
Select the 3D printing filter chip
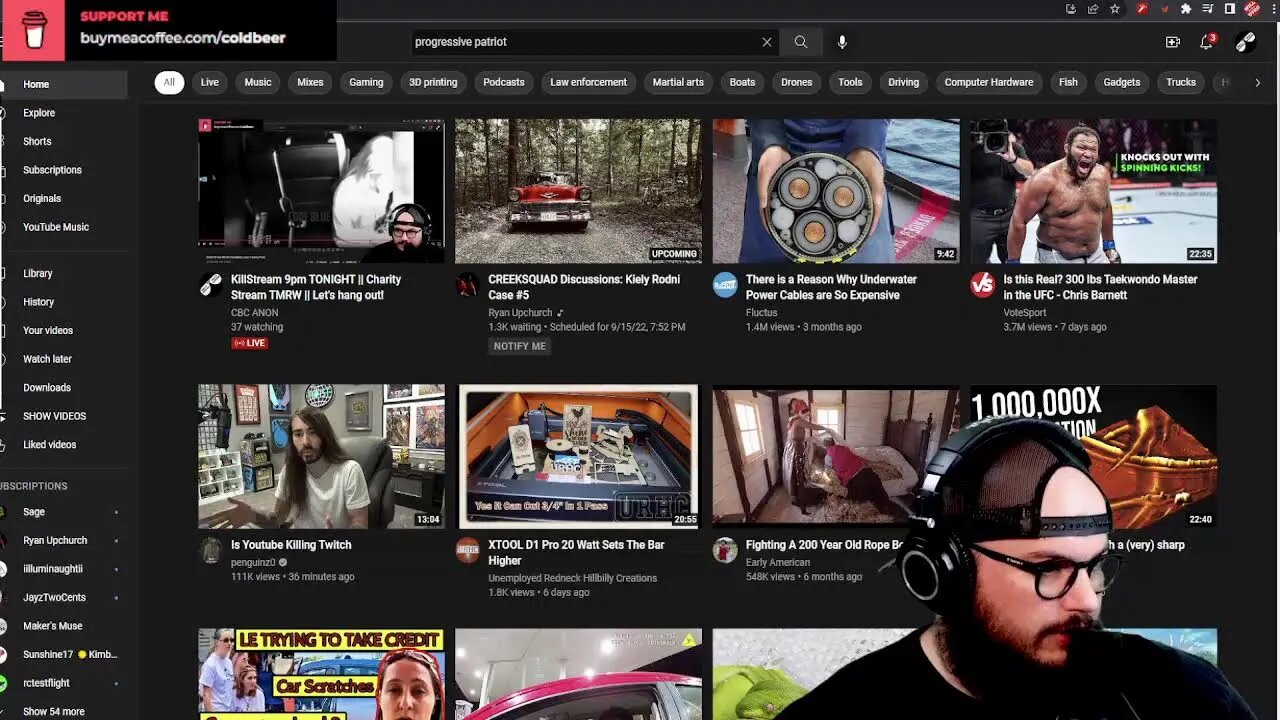[x=433, y=82]
